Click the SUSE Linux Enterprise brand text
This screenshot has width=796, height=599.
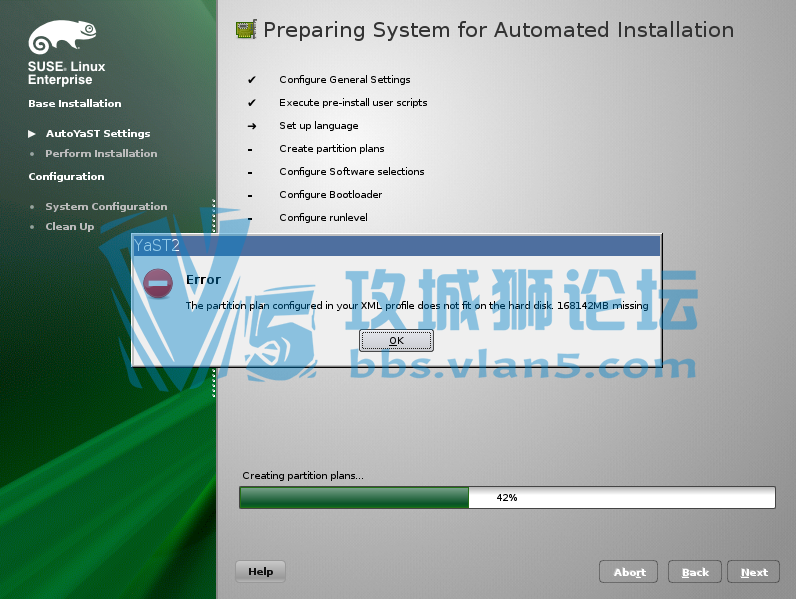point(67,73)
